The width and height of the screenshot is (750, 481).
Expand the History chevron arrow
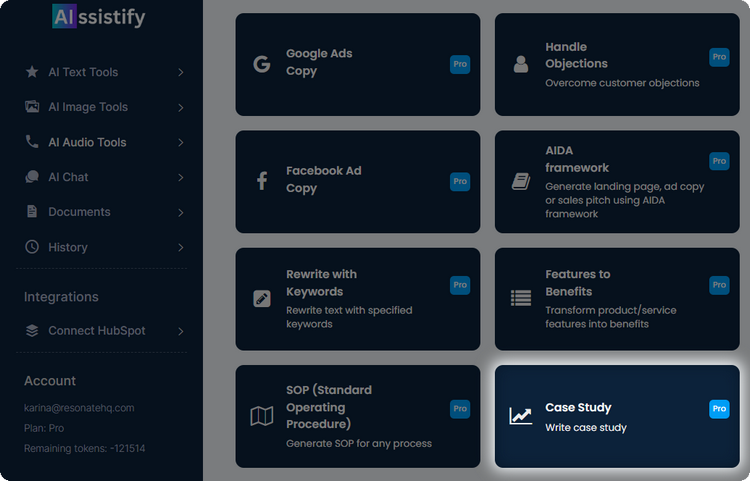click(x=181, y=247)
